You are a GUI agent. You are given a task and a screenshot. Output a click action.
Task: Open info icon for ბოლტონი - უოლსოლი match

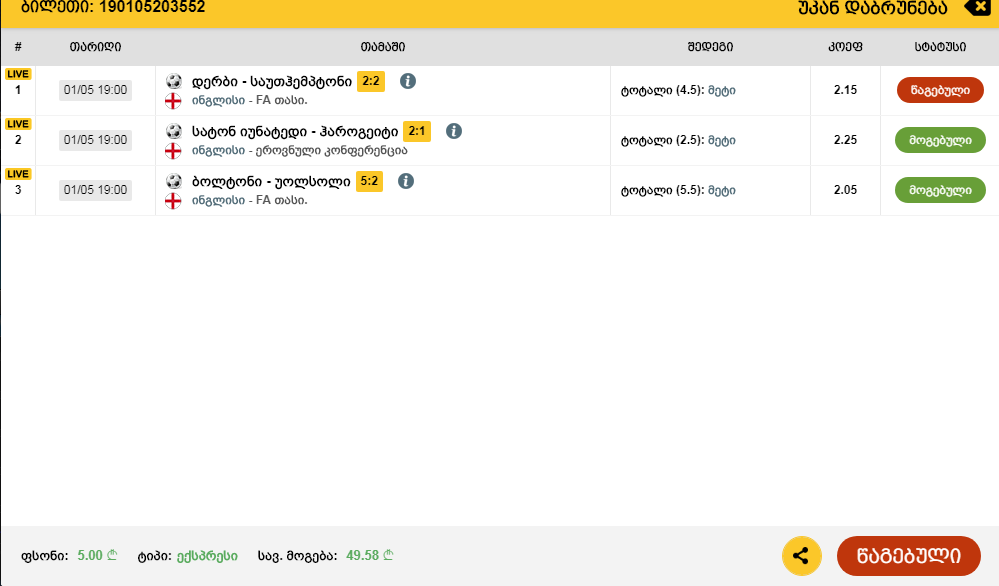(x=406, y=181)
